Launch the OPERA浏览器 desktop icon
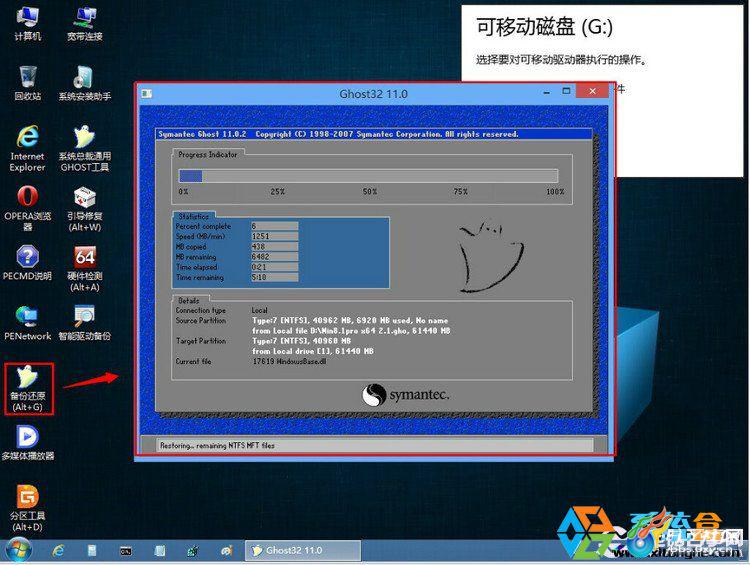 (x=27, y=209)
